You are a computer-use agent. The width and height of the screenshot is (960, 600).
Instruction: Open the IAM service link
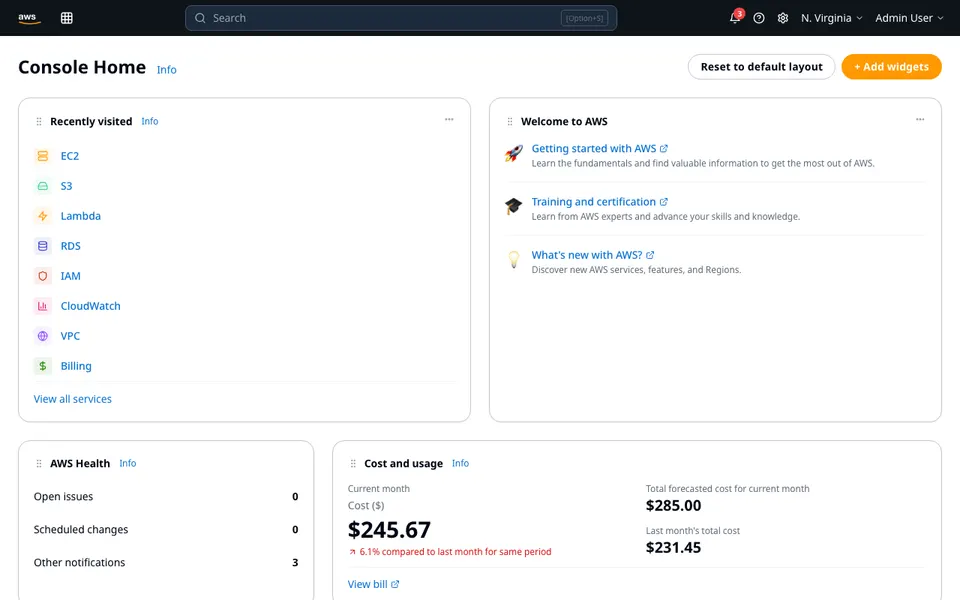tap(70, 276)
